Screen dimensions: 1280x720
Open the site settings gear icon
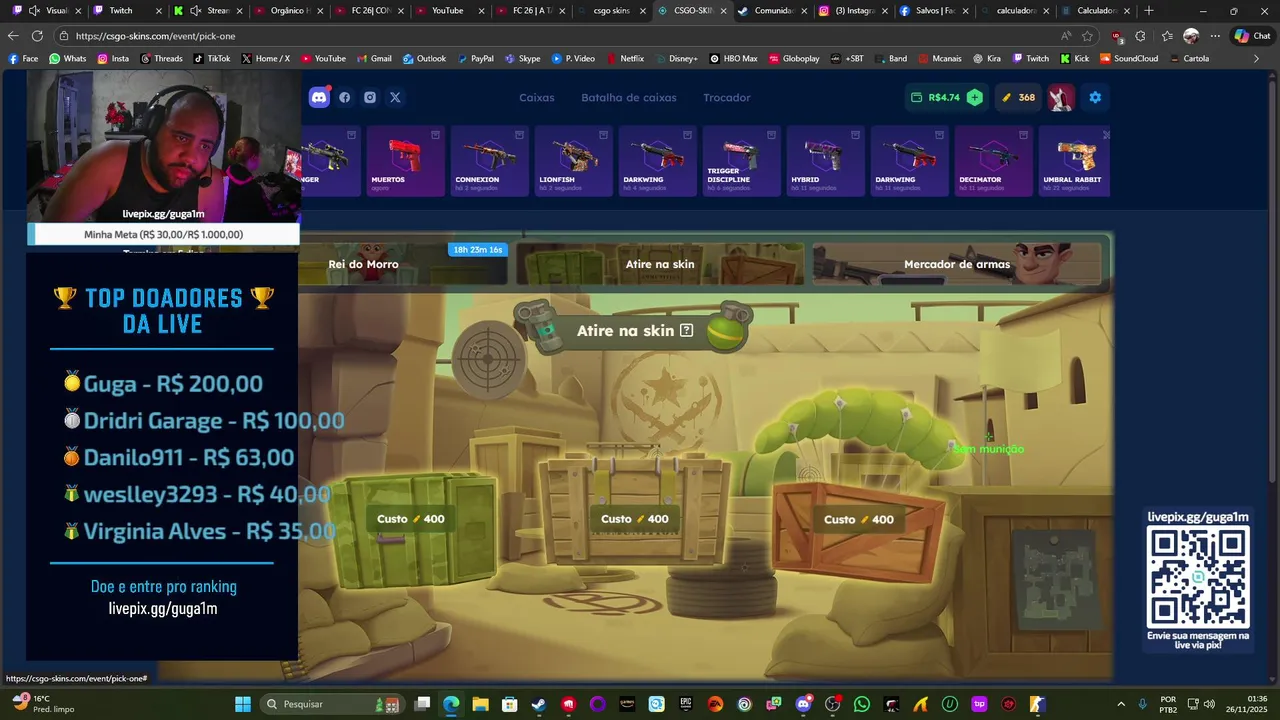click(1095, 97)
